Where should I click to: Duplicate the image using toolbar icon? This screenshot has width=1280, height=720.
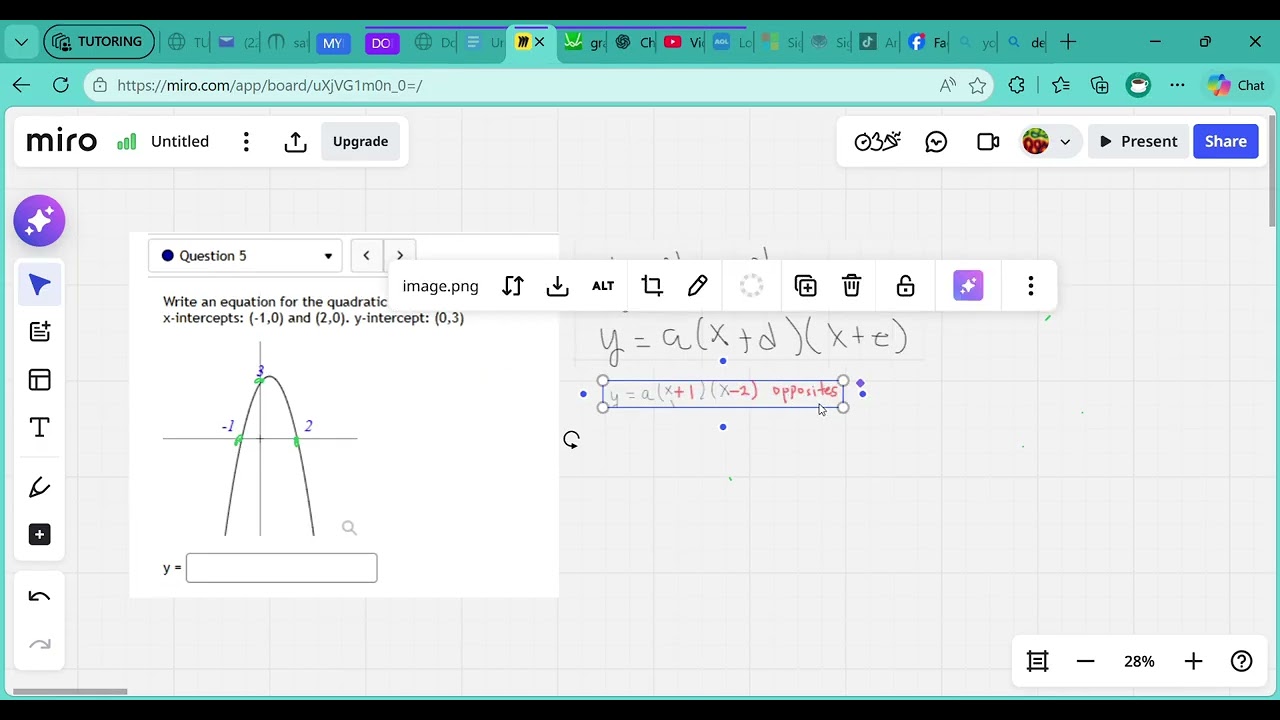(x=806, y=286)
